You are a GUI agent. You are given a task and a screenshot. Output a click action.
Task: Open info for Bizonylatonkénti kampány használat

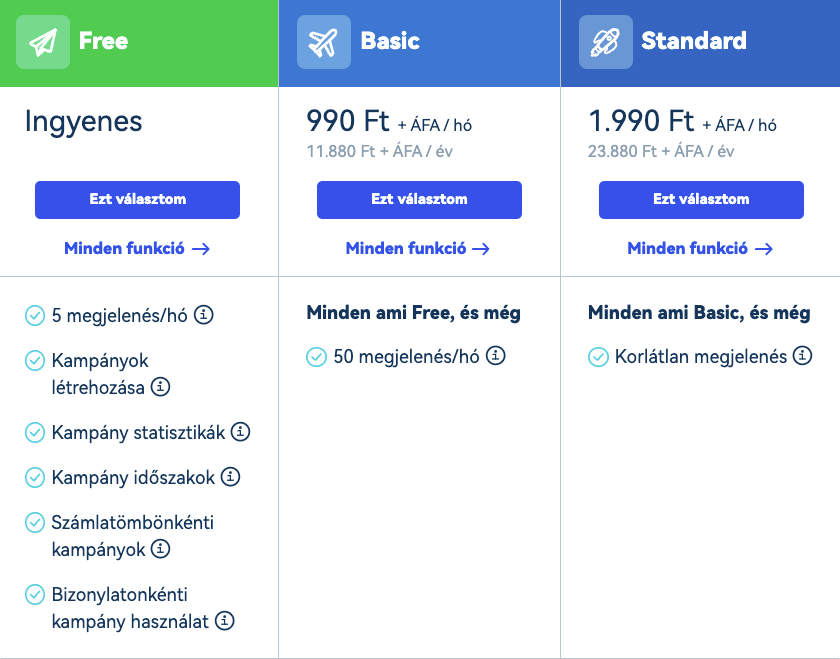coord(224,621)
